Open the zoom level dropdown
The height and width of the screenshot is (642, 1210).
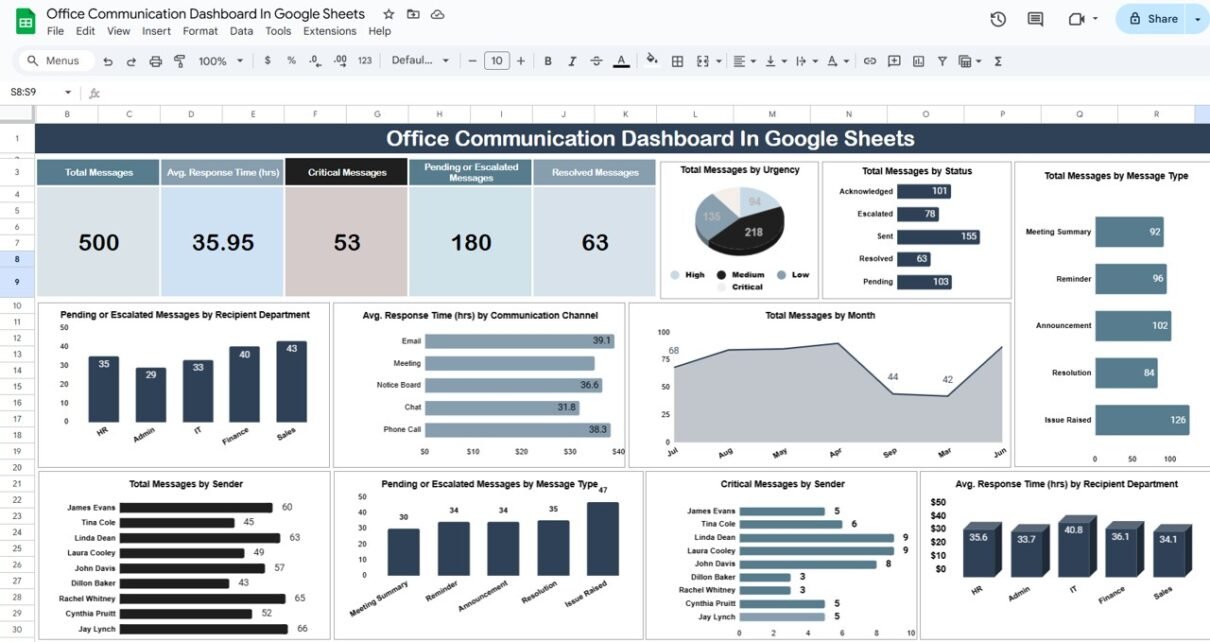(221, 61)
